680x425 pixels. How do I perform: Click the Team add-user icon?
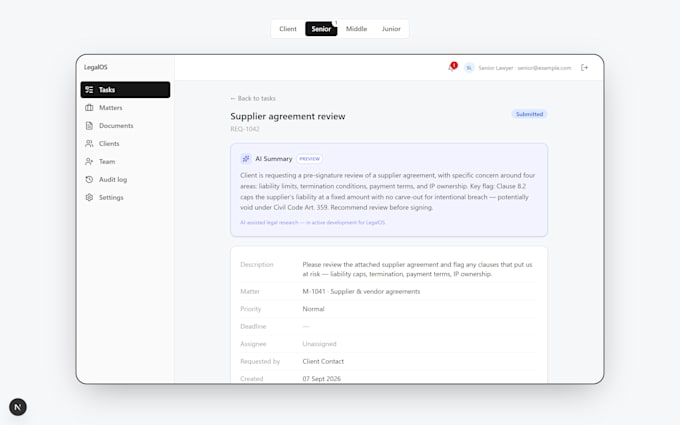[89, 161]
